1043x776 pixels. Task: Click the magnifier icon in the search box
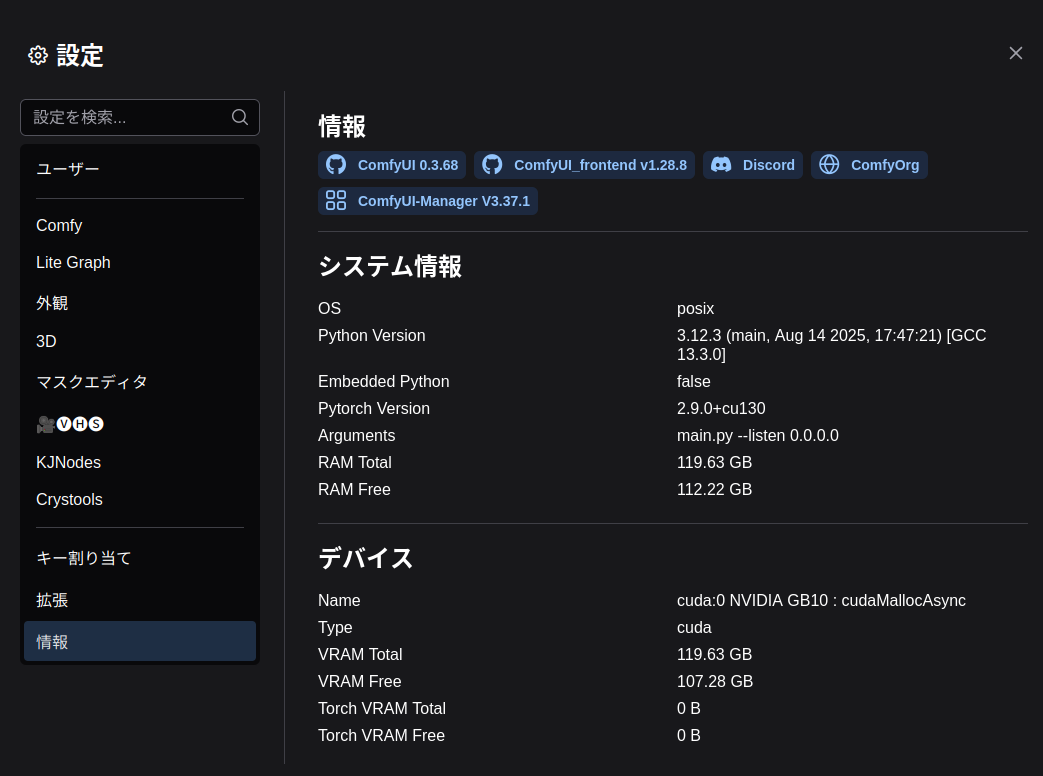tap(240, 117)
